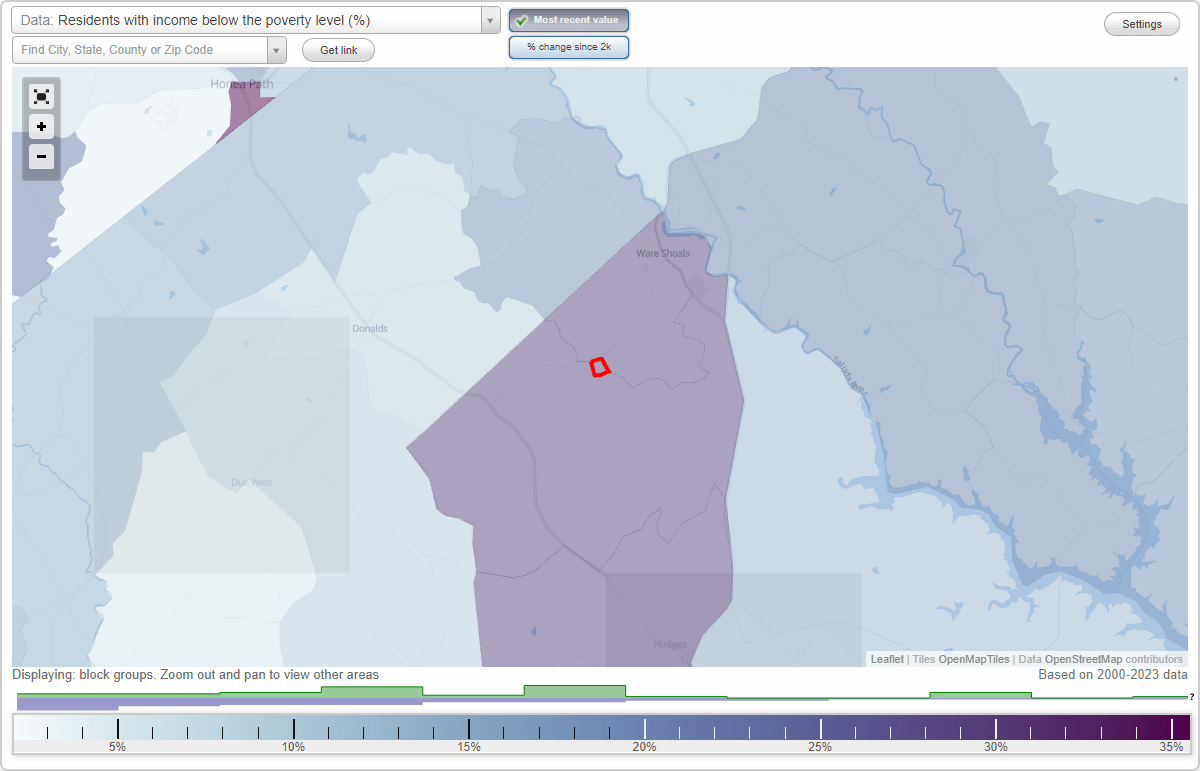Viewport: 1200px width, 771px height.
Task: Zoom in using the plus icon
Action: (x=41, y=127)
